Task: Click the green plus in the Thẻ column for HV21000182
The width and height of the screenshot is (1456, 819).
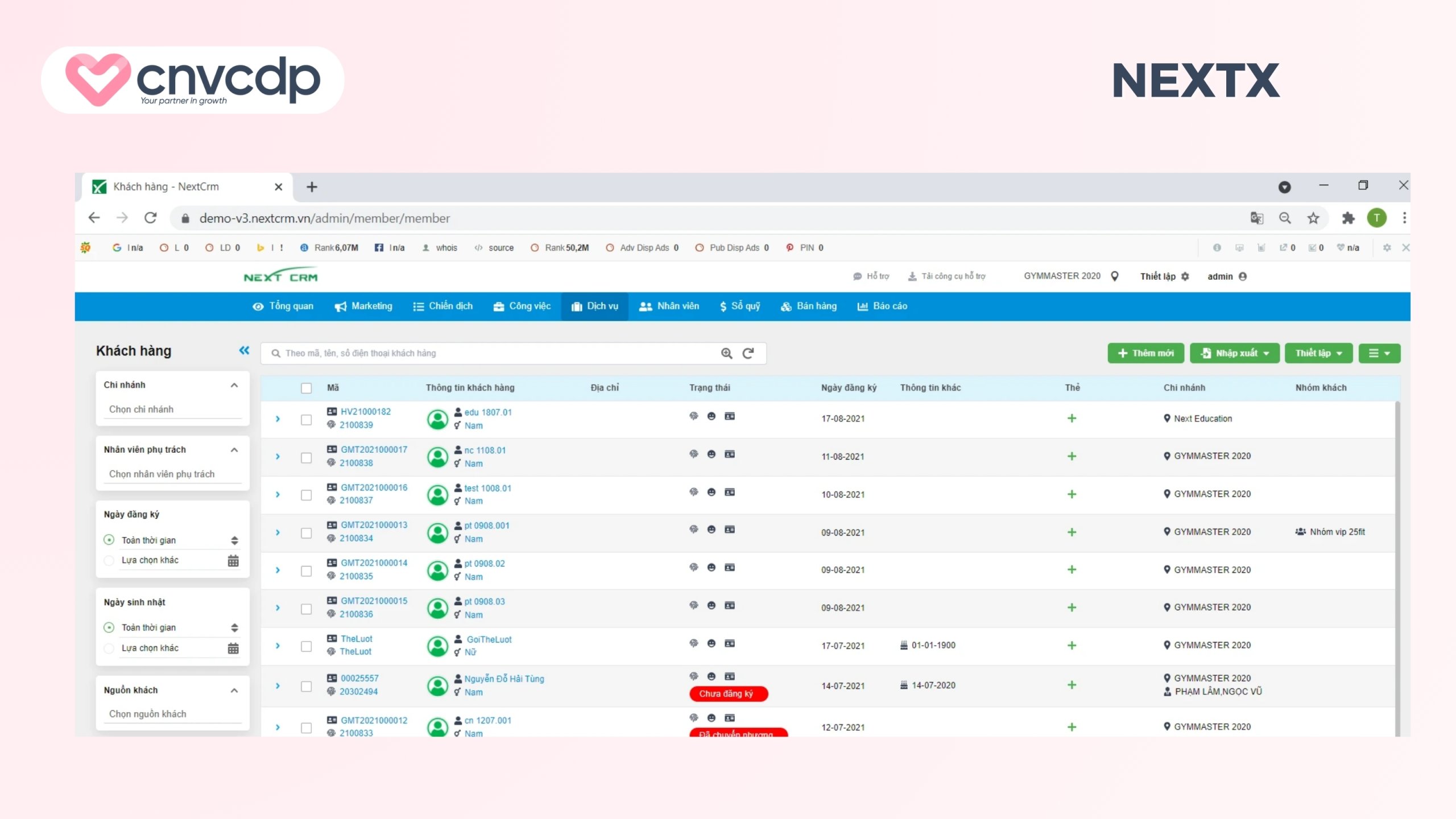Action: coord(1072,419)
